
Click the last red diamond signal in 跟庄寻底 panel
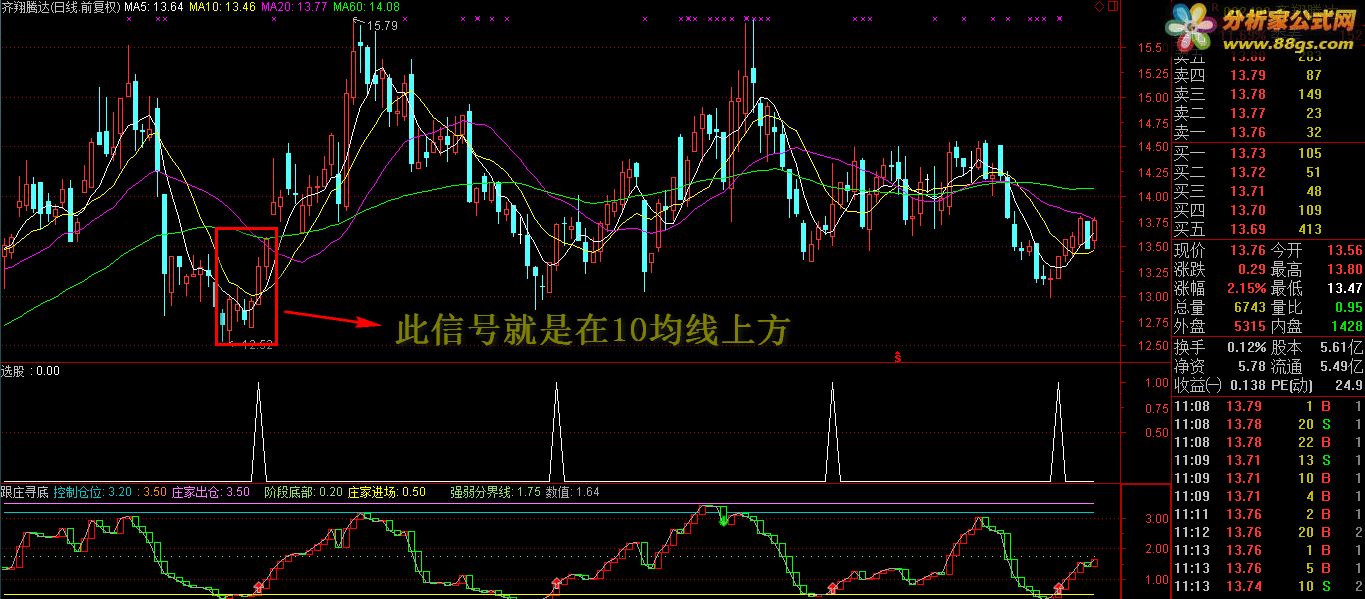1058,586
